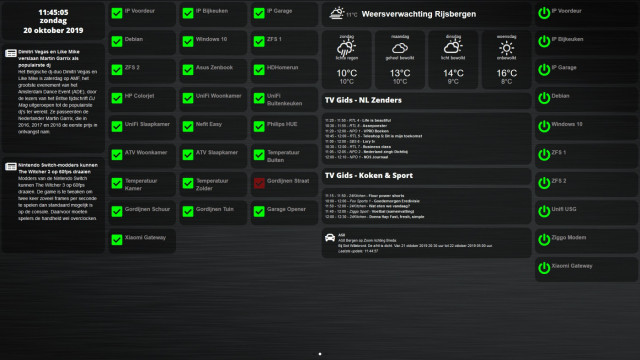The height and width of the screenshot is (360, 640).
Task: Toggle the ATV Woonkamer checkbox
Action: click(x=117, y=155)
